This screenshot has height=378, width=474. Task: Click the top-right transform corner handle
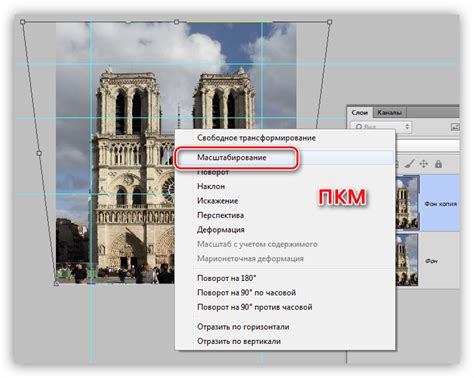329,22
